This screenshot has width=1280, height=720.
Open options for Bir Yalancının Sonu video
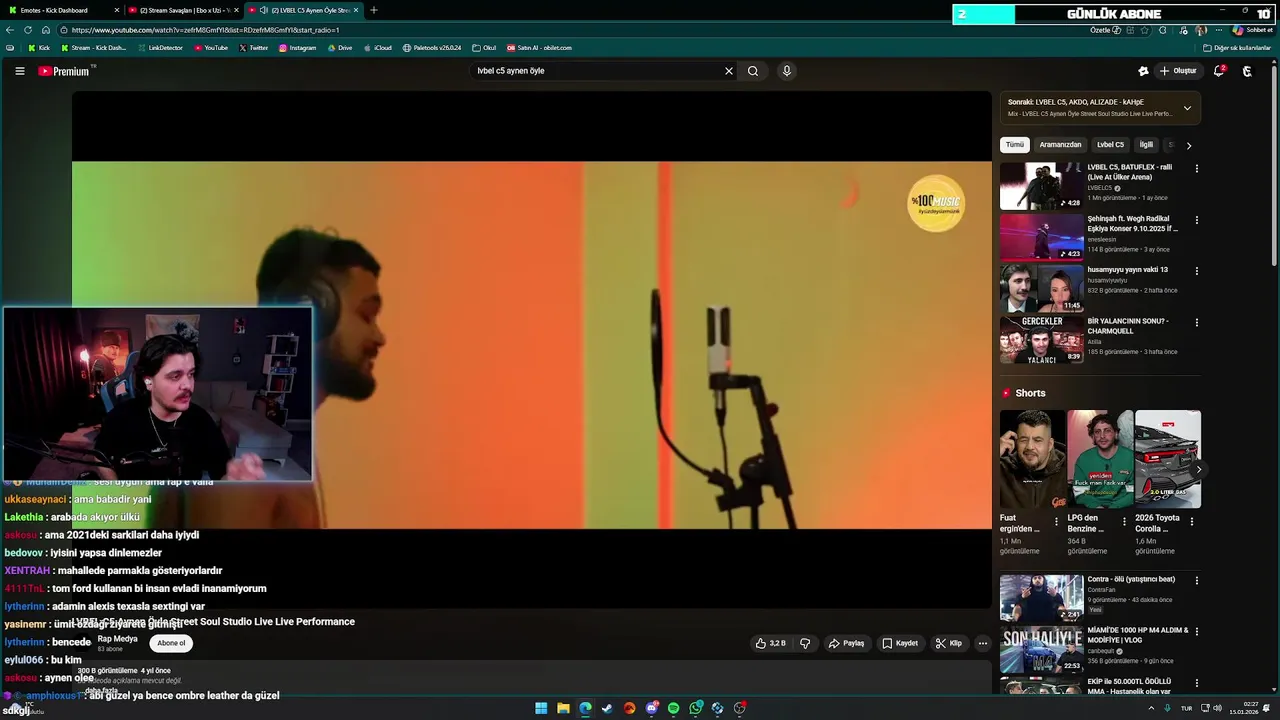click(1196, 322)
